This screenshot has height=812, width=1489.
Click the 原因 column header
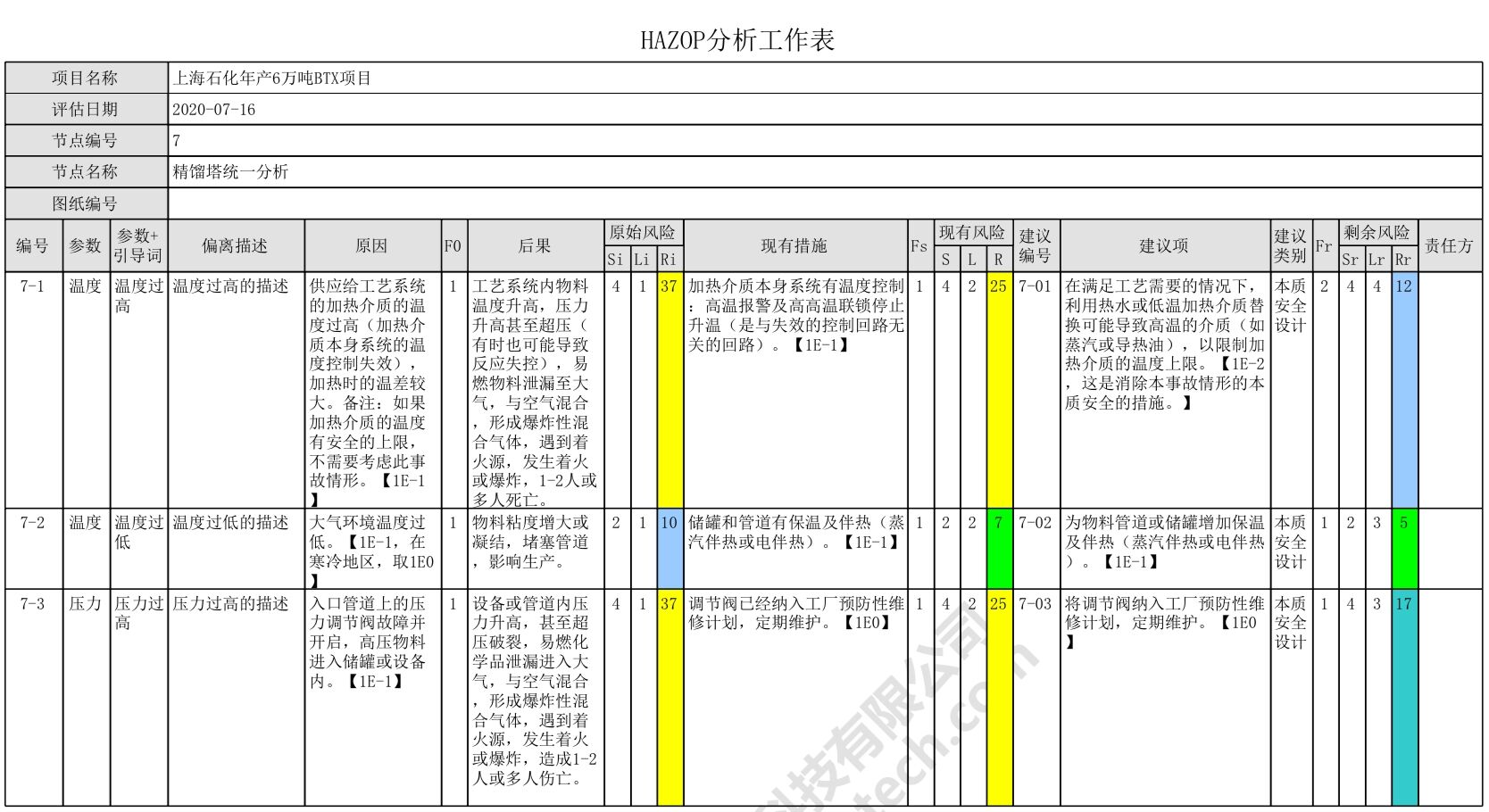pos(372,245)
